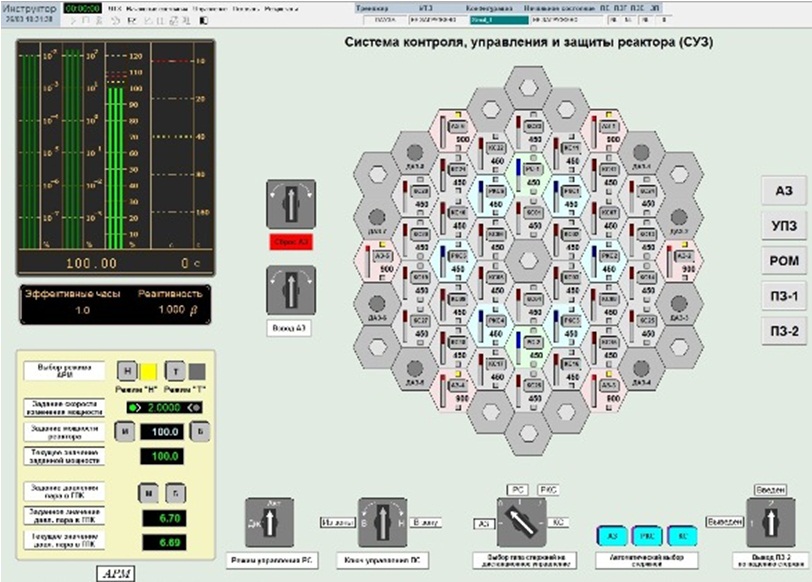This screenshot has height=582, width=812.
Task: Click the Введен position label
Action: coord(771,489)
